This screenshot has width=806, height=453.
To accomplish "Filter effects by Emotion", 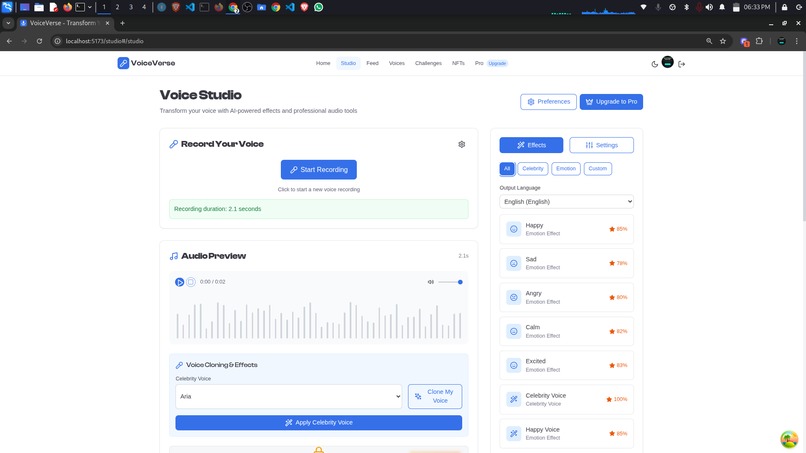I will coord(566,169).
